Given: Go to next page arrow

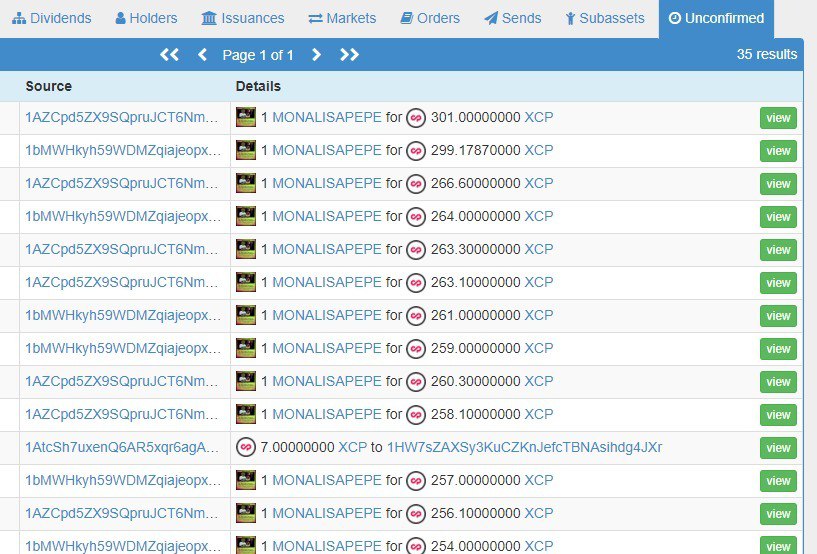Looking at the screenshot, I should 316,54.
